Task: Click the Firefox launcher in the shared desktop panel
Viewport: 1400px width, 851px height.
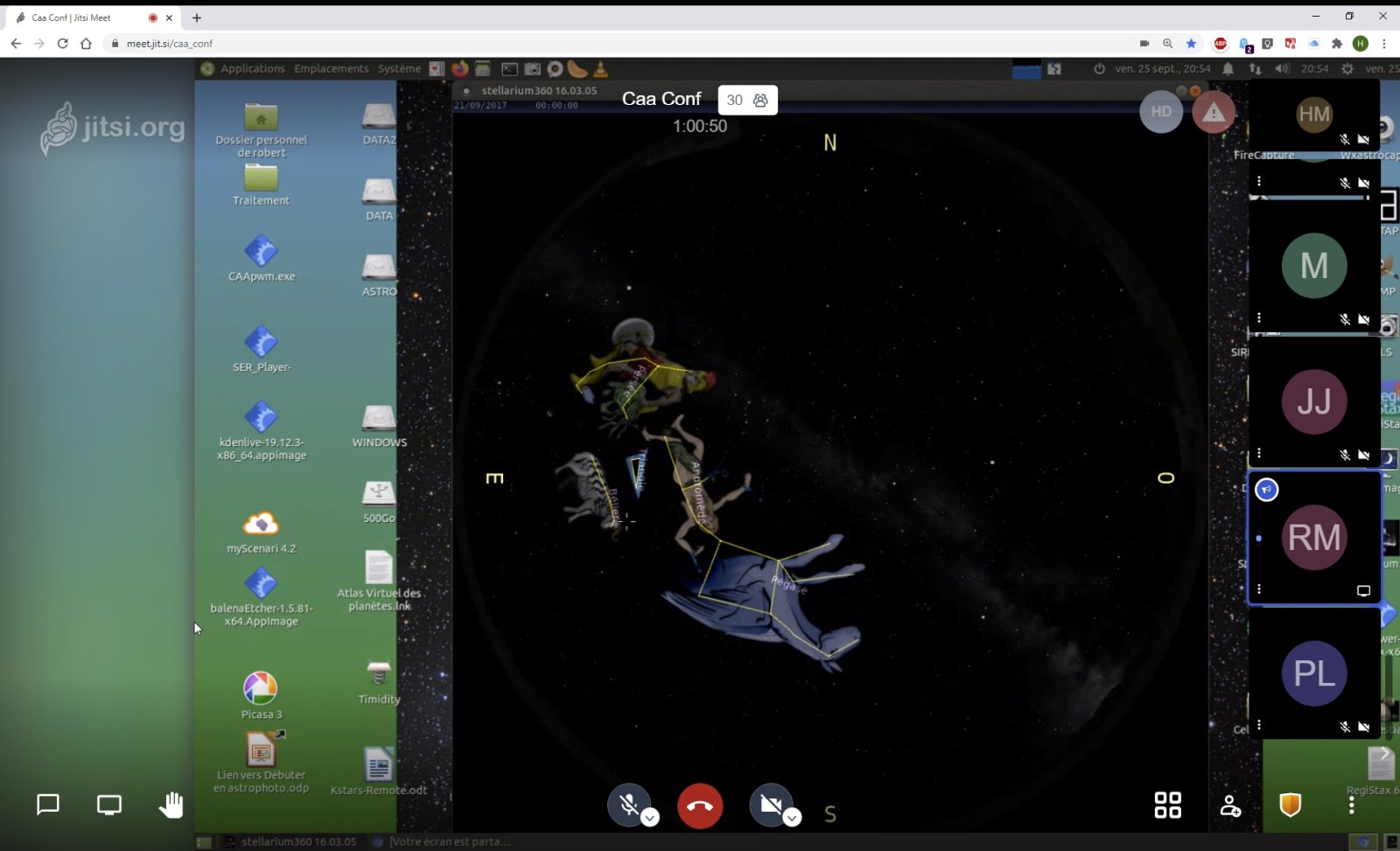Action: (459, 68)
